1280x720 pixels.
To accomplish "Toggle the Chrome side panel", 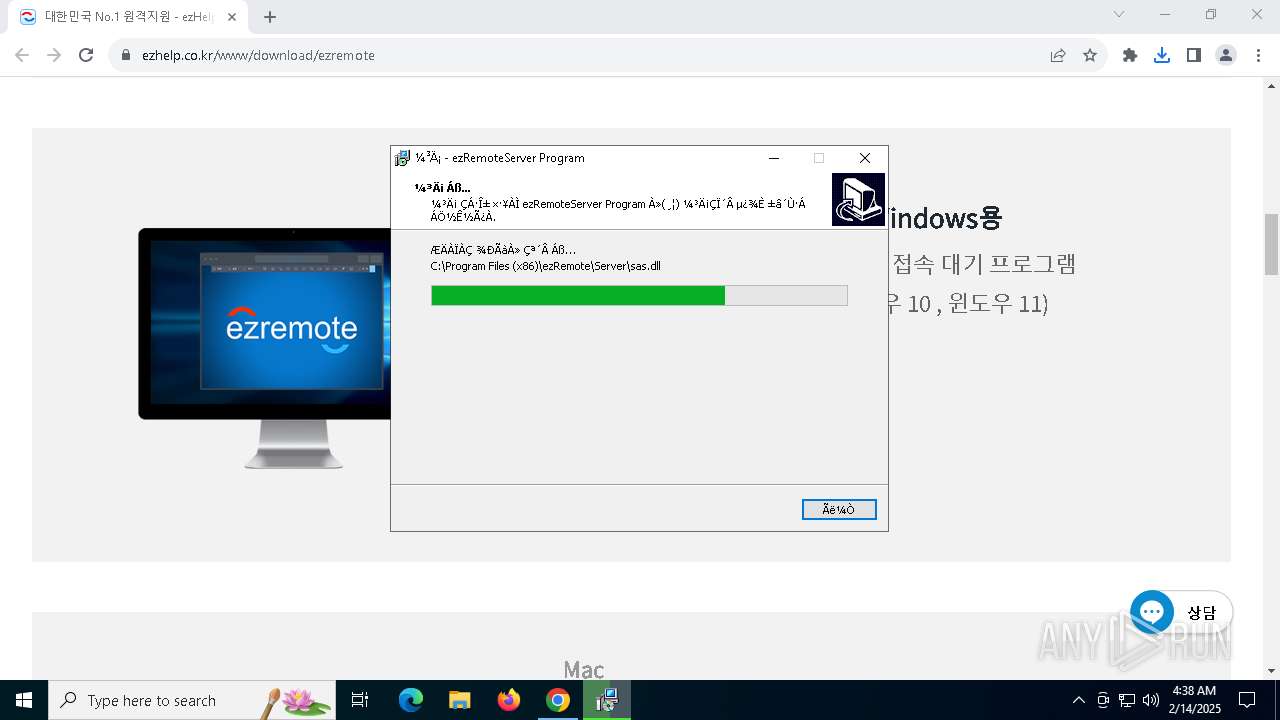I will [x=1194, y=55].
